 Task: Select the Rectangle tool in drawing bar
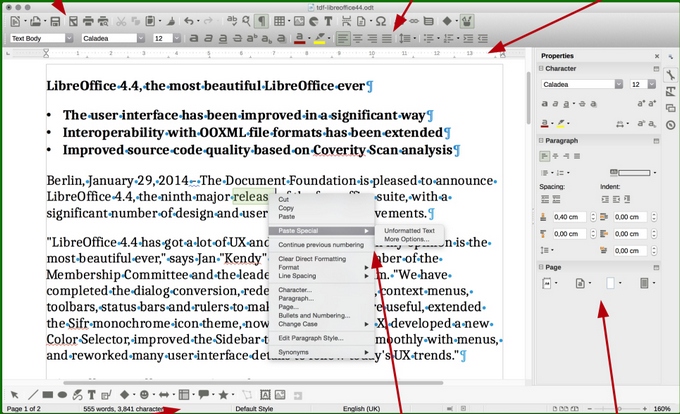[48, 395]
